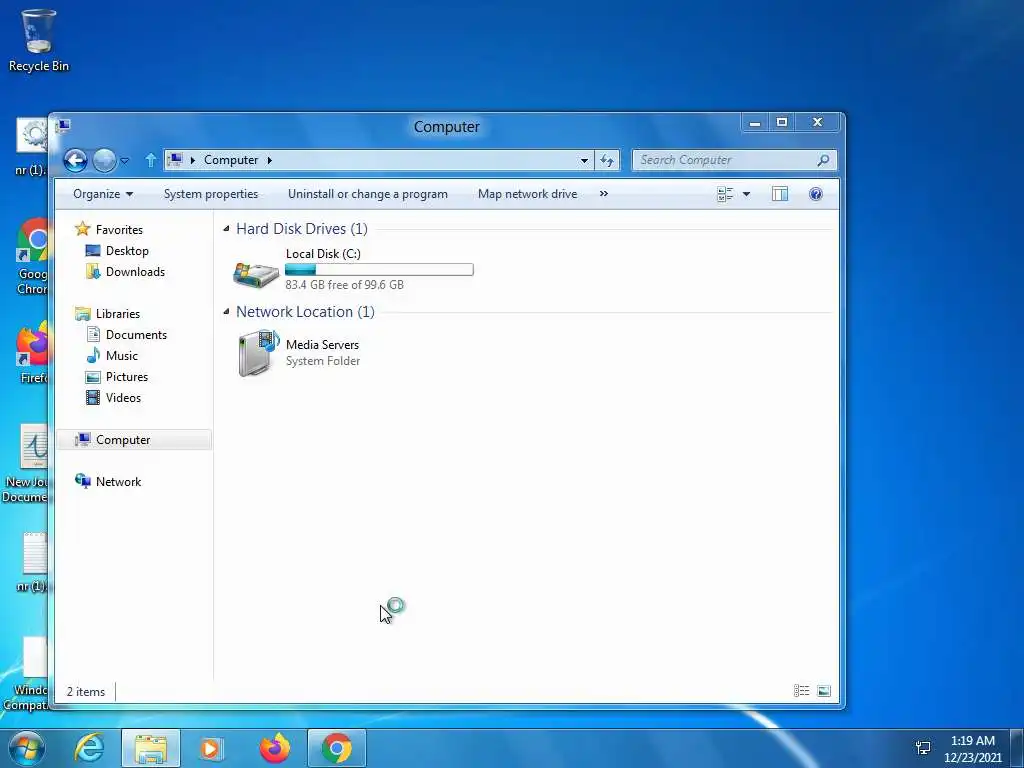Select the Media Servers icon

(x=259, y=353)
